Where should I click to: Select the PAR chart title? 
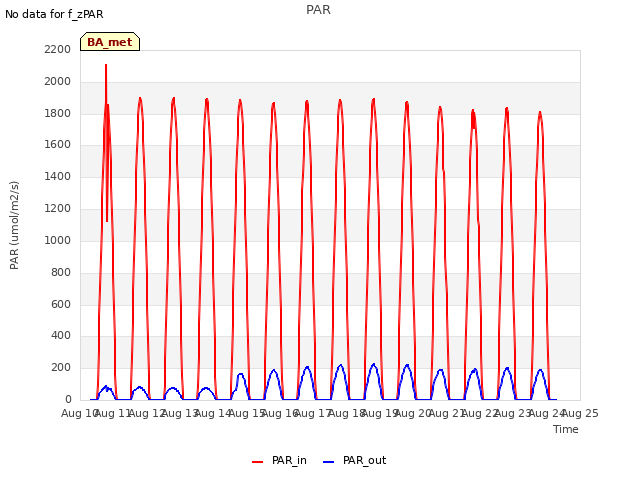point(318,10)
